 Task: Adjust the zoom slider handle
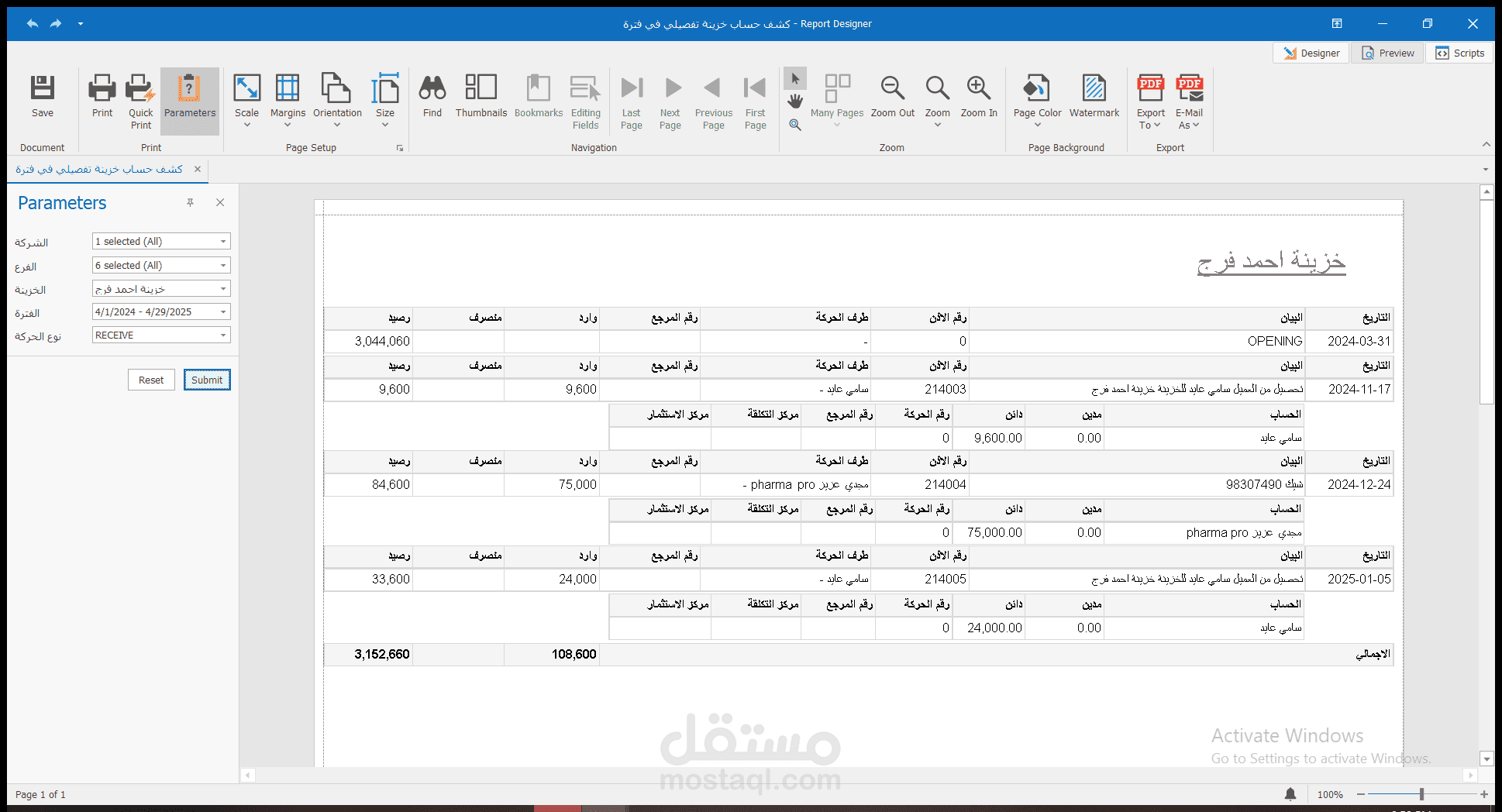click(1421, 794)
